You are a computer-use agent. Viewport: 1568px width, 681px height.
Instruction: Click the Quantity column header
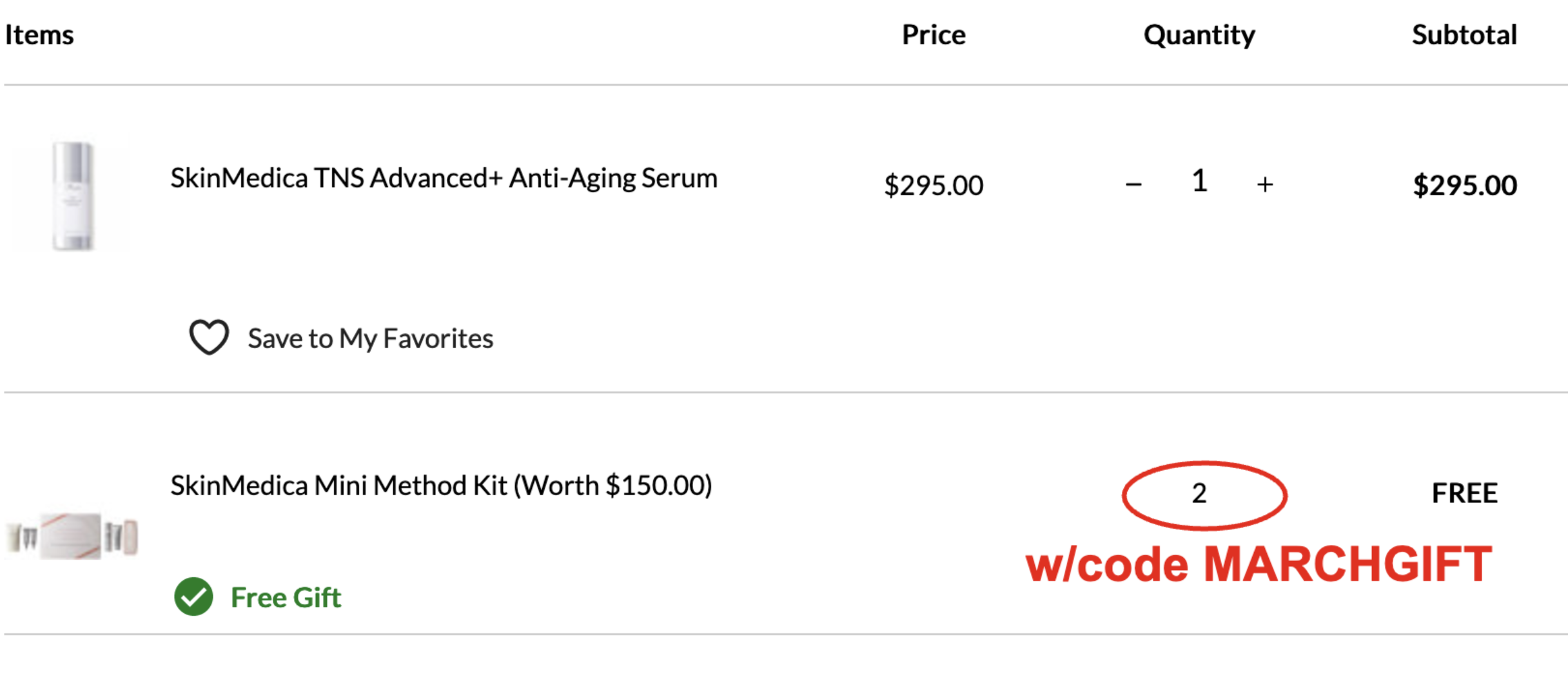(1199, 35)
